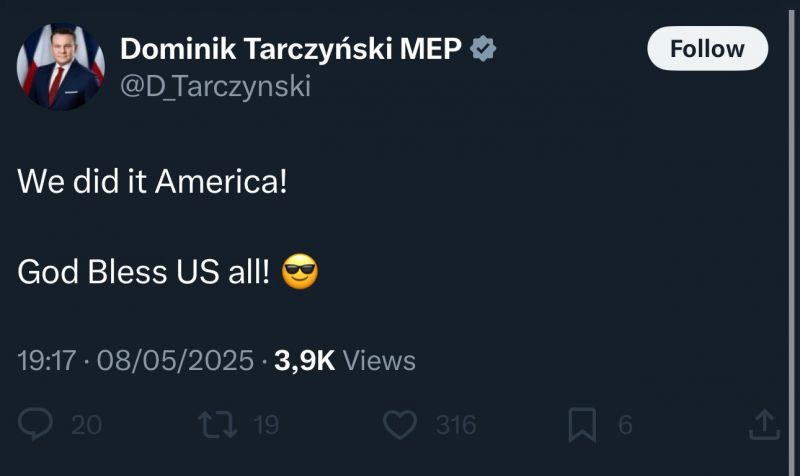Click the reply speech bubble icon
The height and width of the screenshot is (476, 800).
tap(35, 424)
